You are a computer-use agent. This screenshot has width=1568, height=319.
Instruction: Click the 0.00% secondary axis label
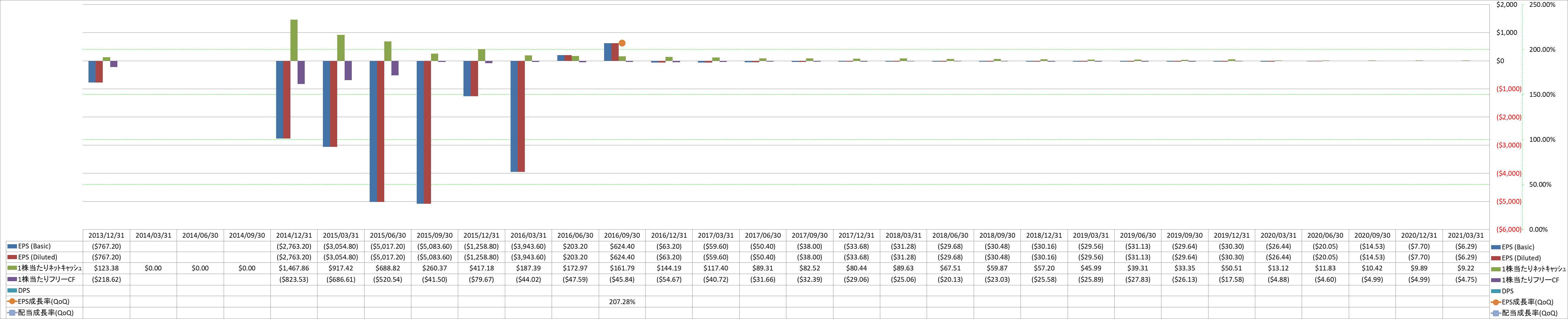click(1538, 230)
